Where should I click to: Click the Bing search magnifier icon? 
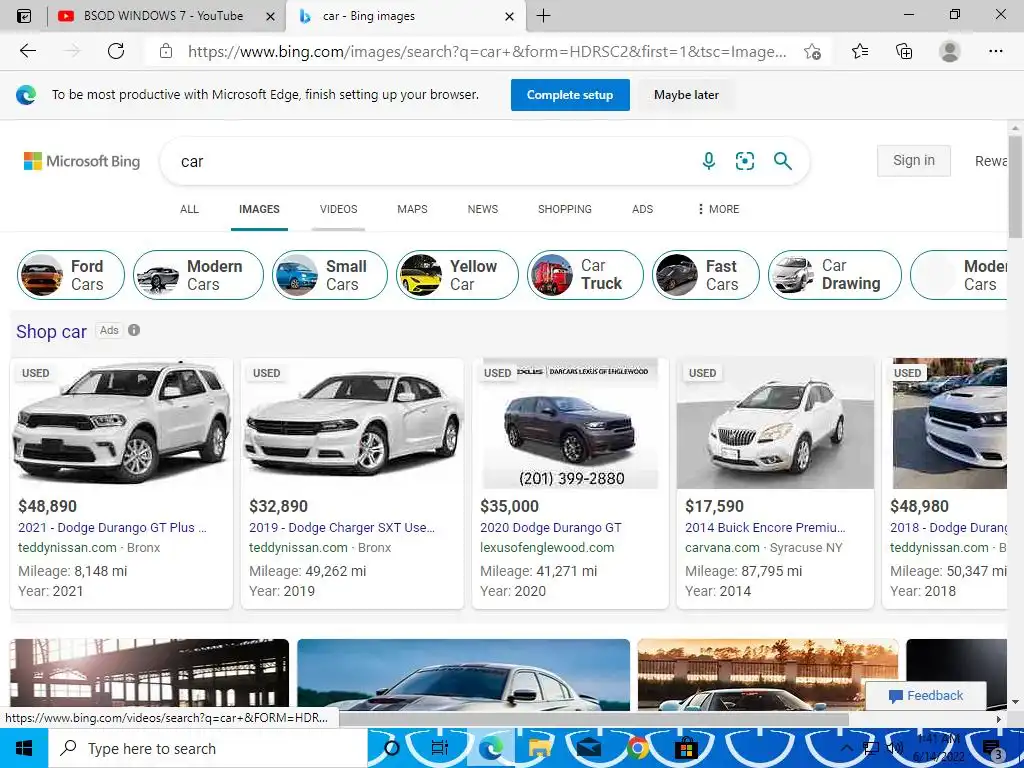(x=782, y=161)
